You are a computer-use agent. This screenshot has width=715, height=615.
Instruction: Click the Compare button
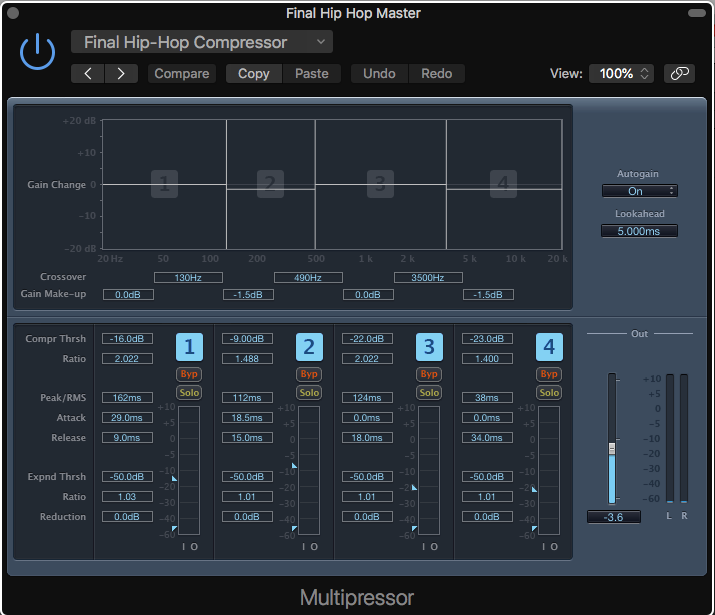pyautogui.click(x=182, y=73)
